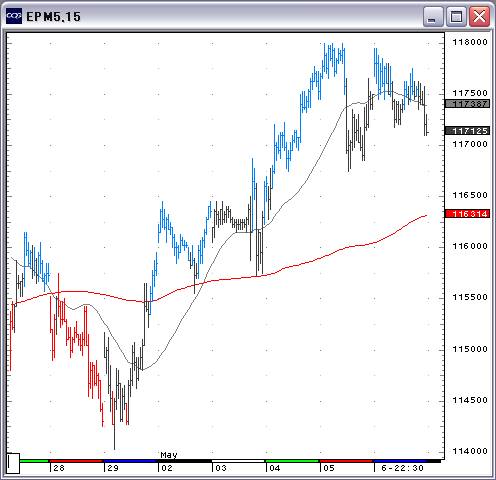Click the 03 date label on time axis

click(x=221, y=468)
